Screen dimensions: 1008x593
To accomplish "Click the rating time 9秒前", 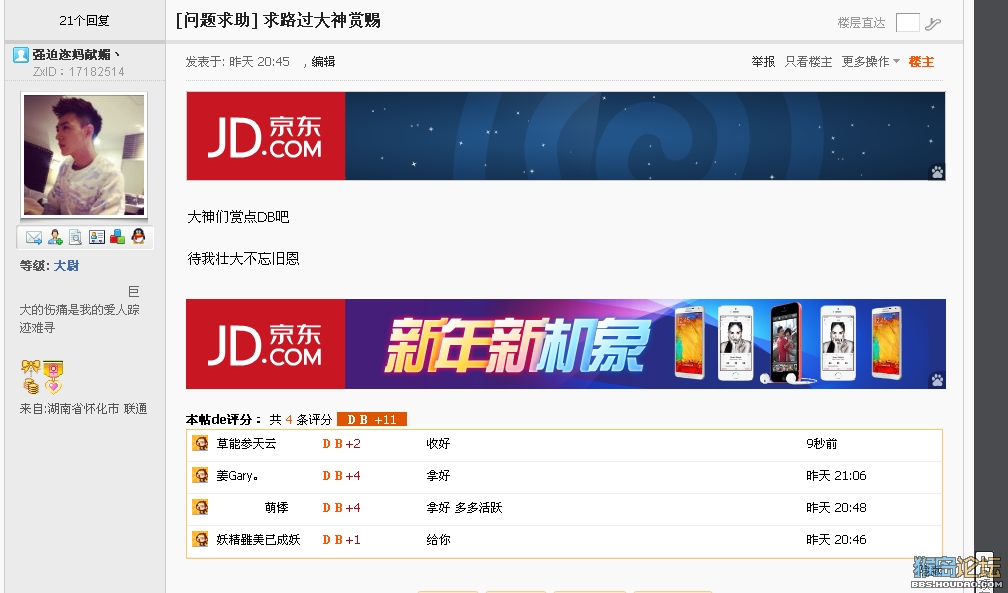I will point(822,444).
